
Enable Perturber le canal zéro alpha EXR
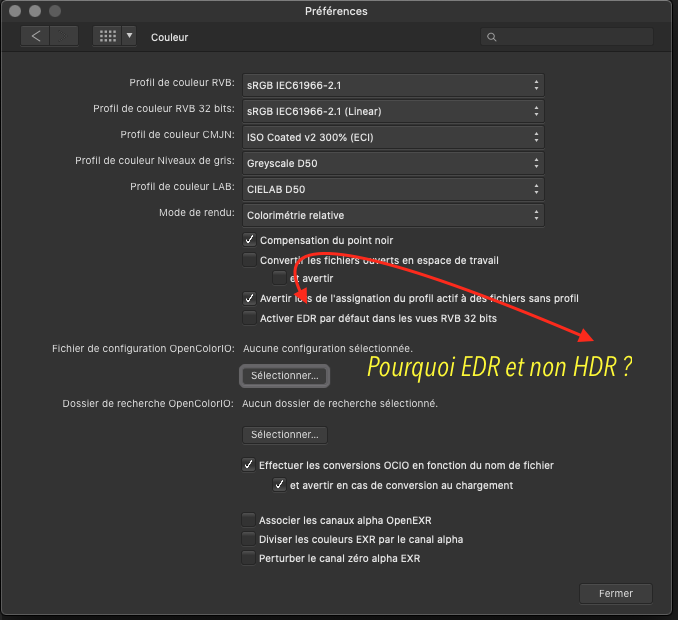249,558
